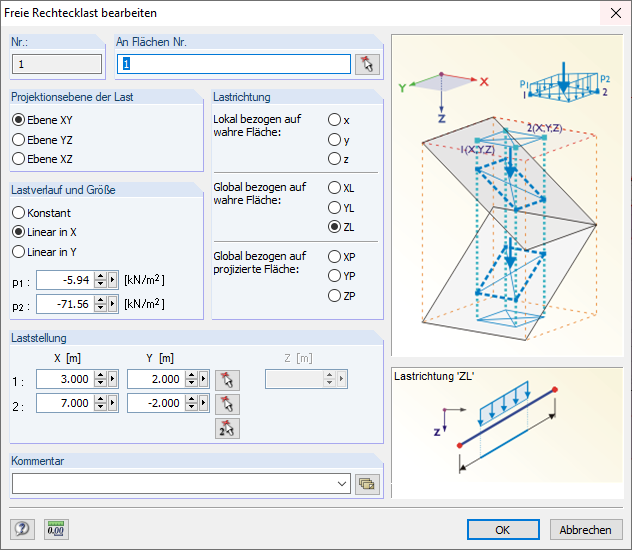Click point 2 X field 7.000
Image resolution: width=632 pixels, height=550 pixels.
pos(66,403)
